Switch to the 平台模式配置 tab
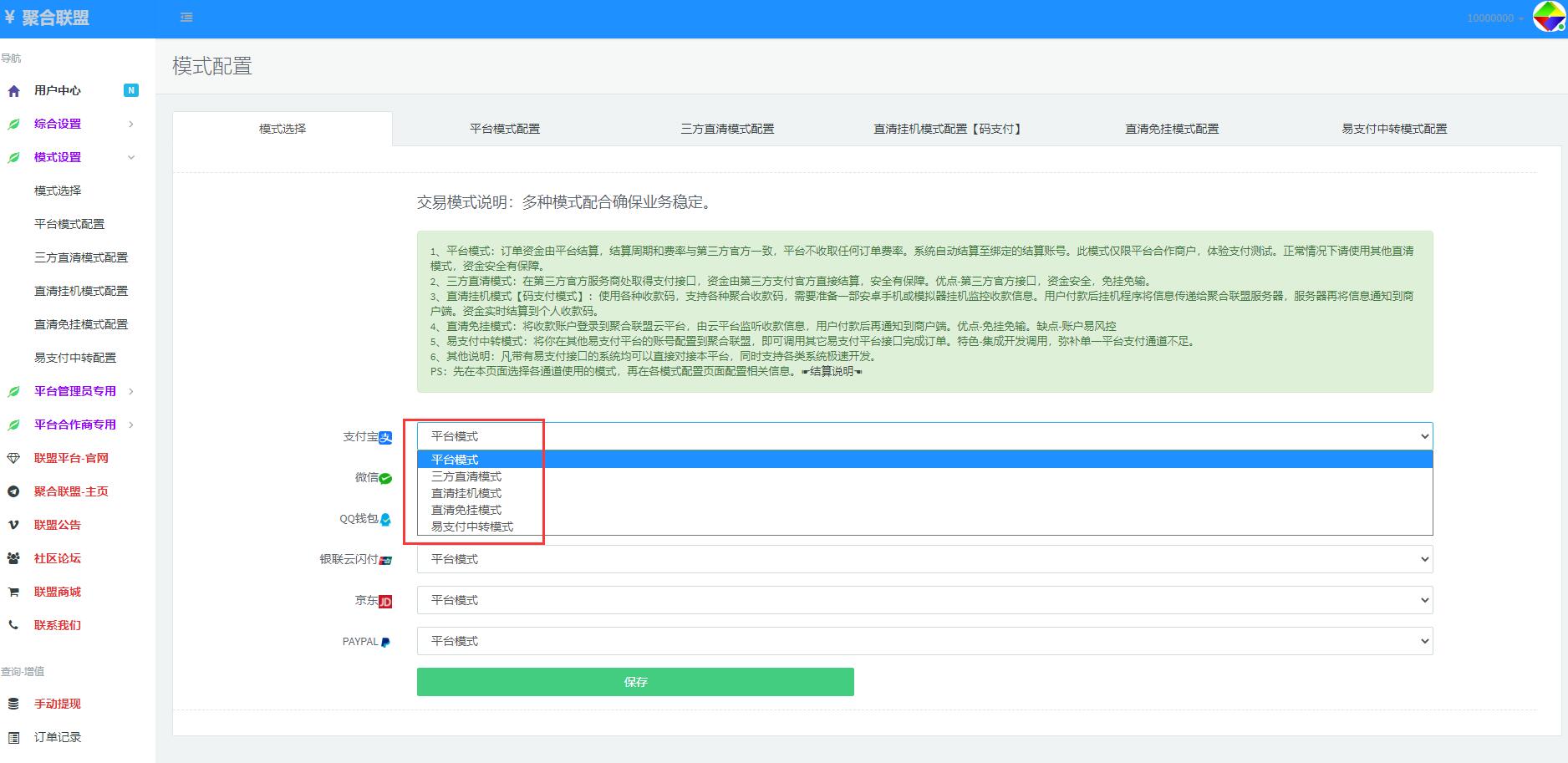The image size is (1568, 763). pyautogui.click(x=505, y=129)
